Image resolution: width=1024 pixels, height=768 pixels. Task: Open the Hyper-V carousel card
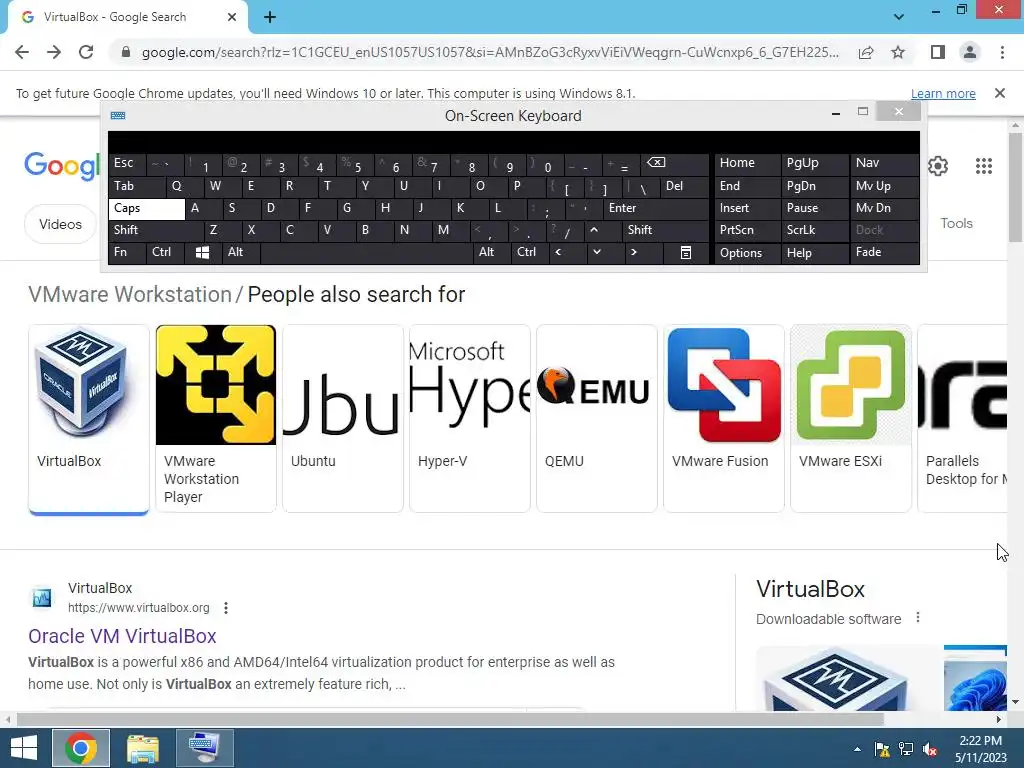(470, 418)
